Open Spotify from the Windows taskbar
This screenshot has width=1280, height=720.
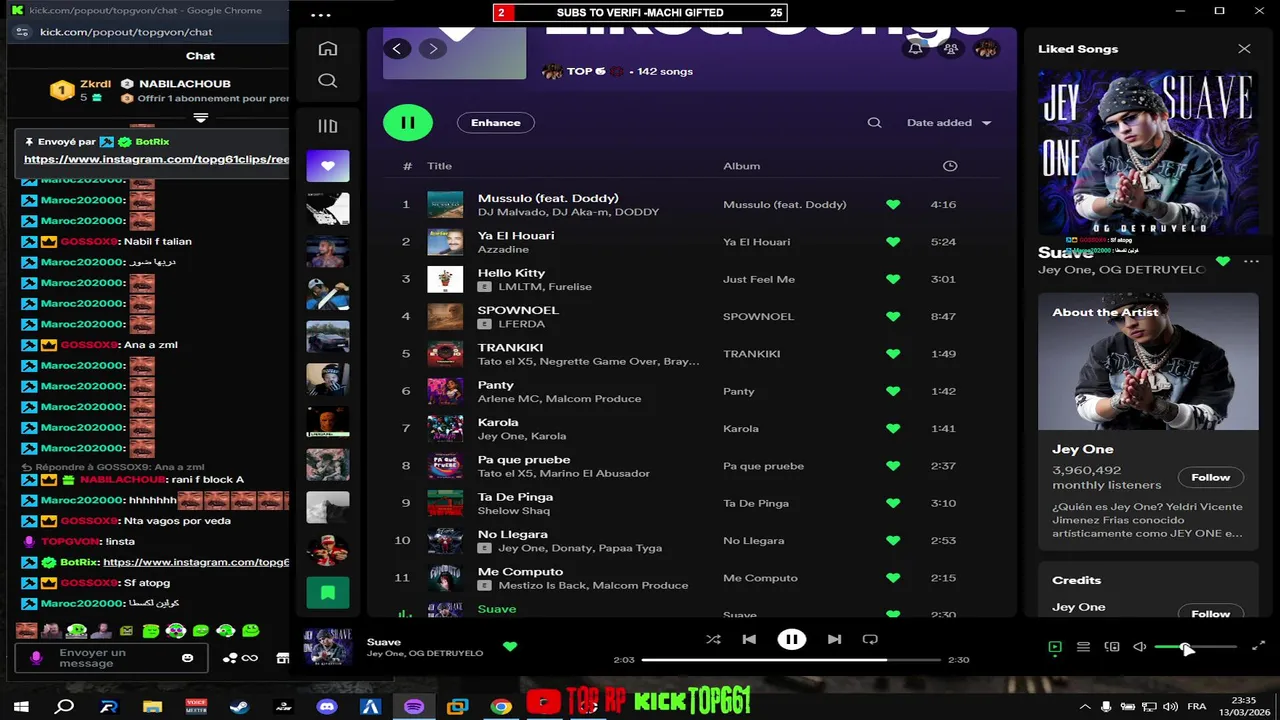pos(413,706)
